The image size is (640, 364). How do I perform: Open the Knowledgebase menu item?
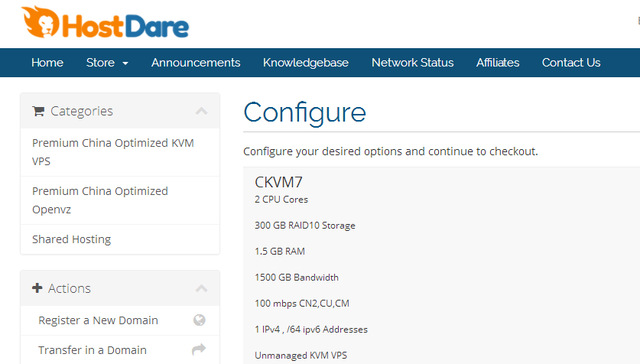(x=306, y=62)
